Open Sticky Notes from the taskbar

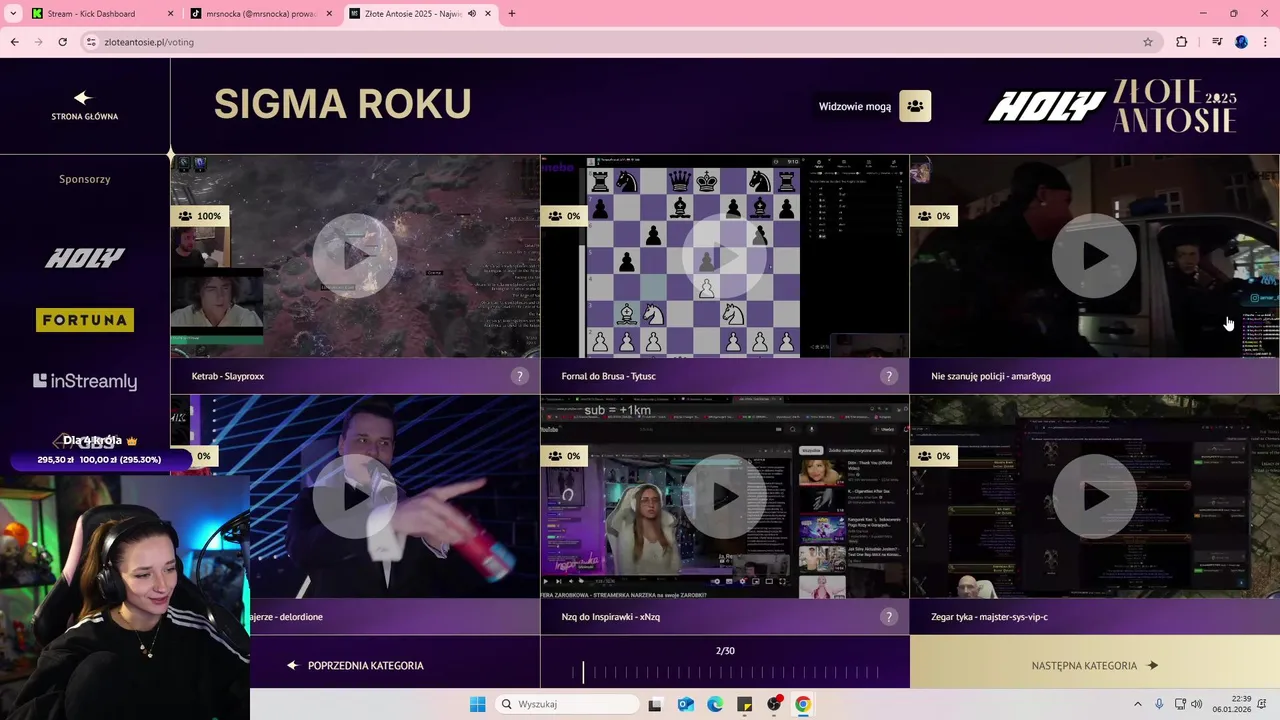(744, 704)
